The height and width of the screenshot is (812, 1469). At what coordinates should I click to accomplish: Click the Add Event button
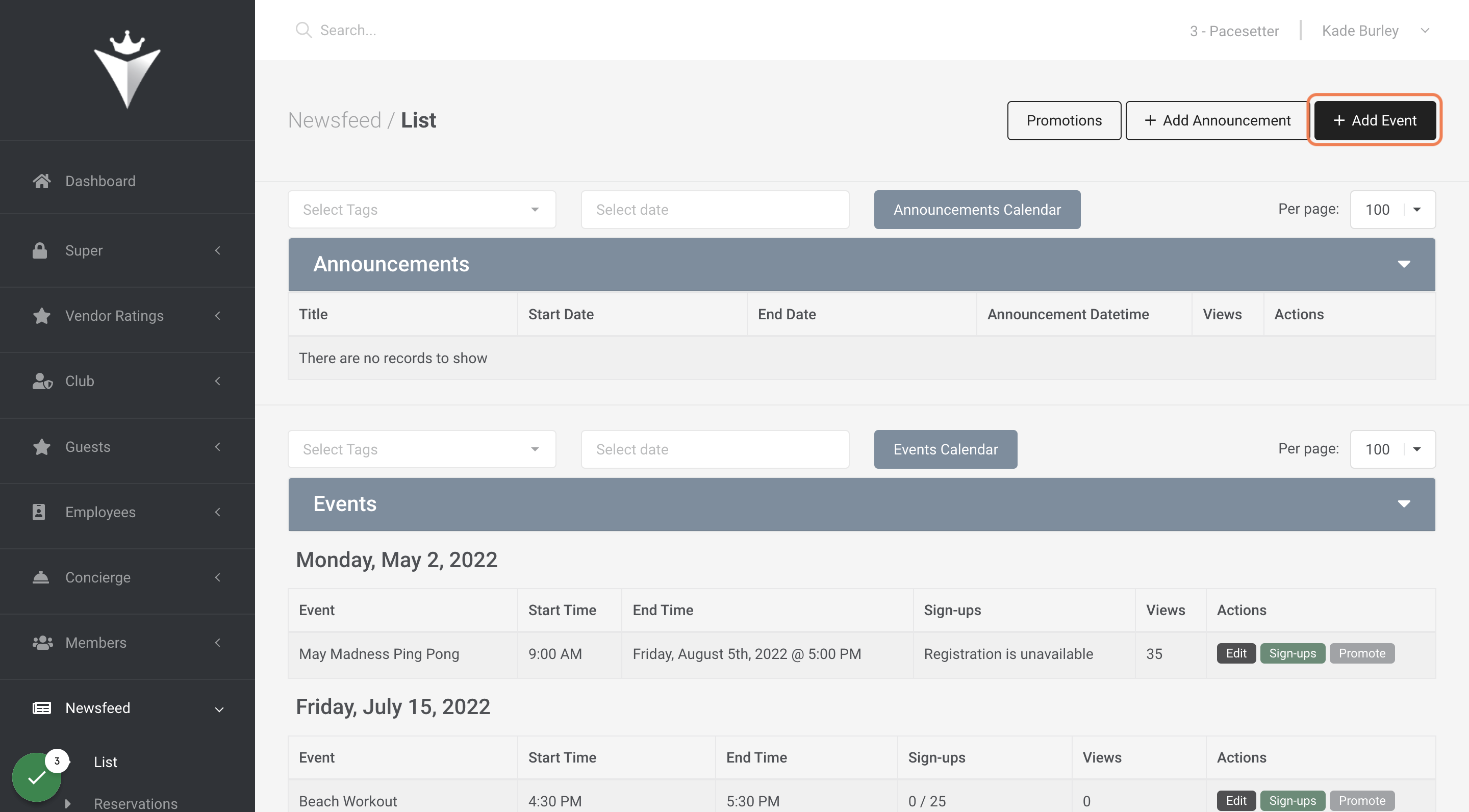point(1375,120)
